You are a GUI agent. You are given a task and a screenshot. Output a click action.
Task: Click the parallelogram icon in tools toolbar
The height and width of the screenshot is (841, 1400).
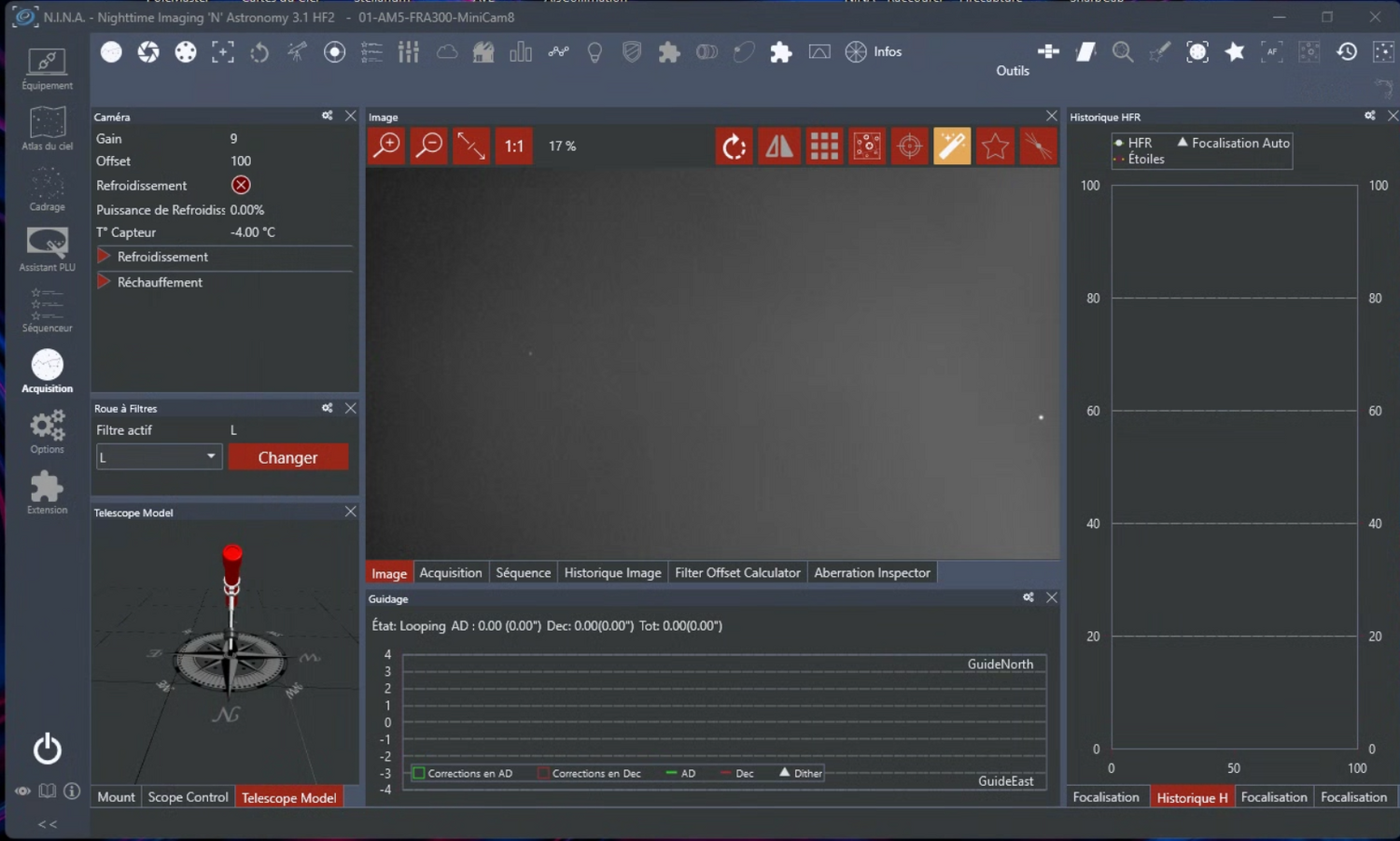(1085, 52)
